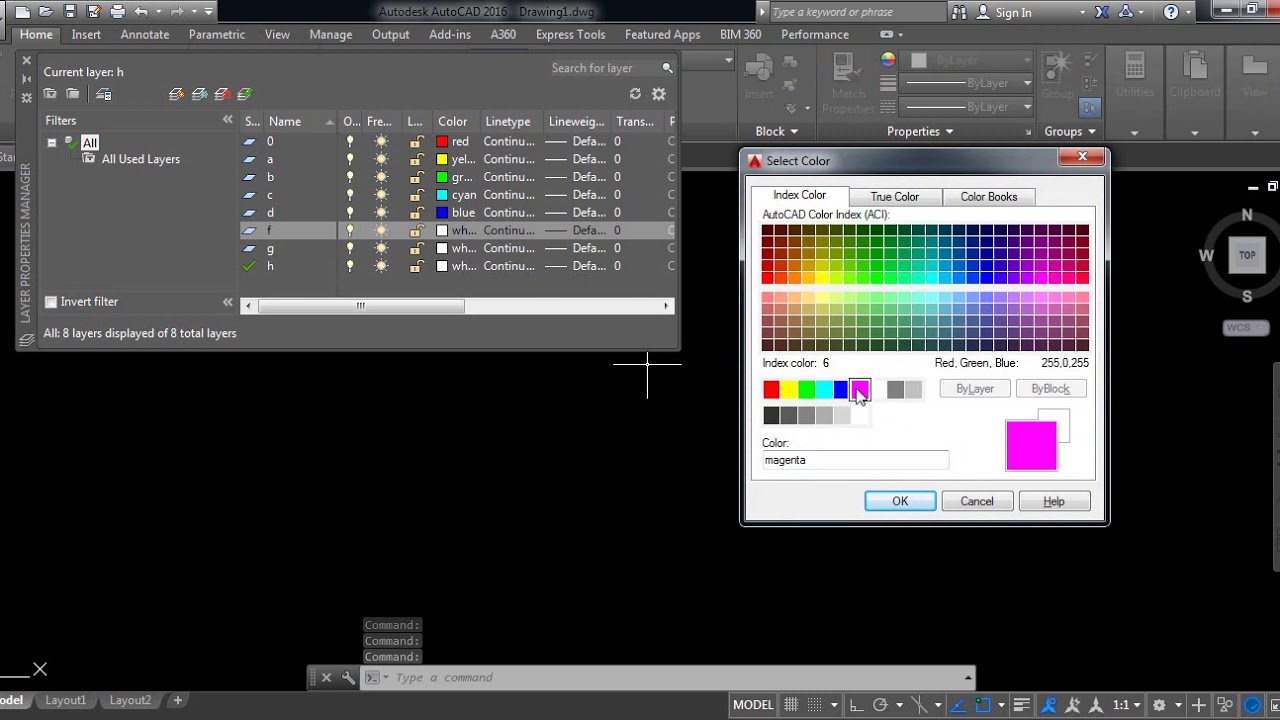Switch to the True Color tab

(894, 196)
